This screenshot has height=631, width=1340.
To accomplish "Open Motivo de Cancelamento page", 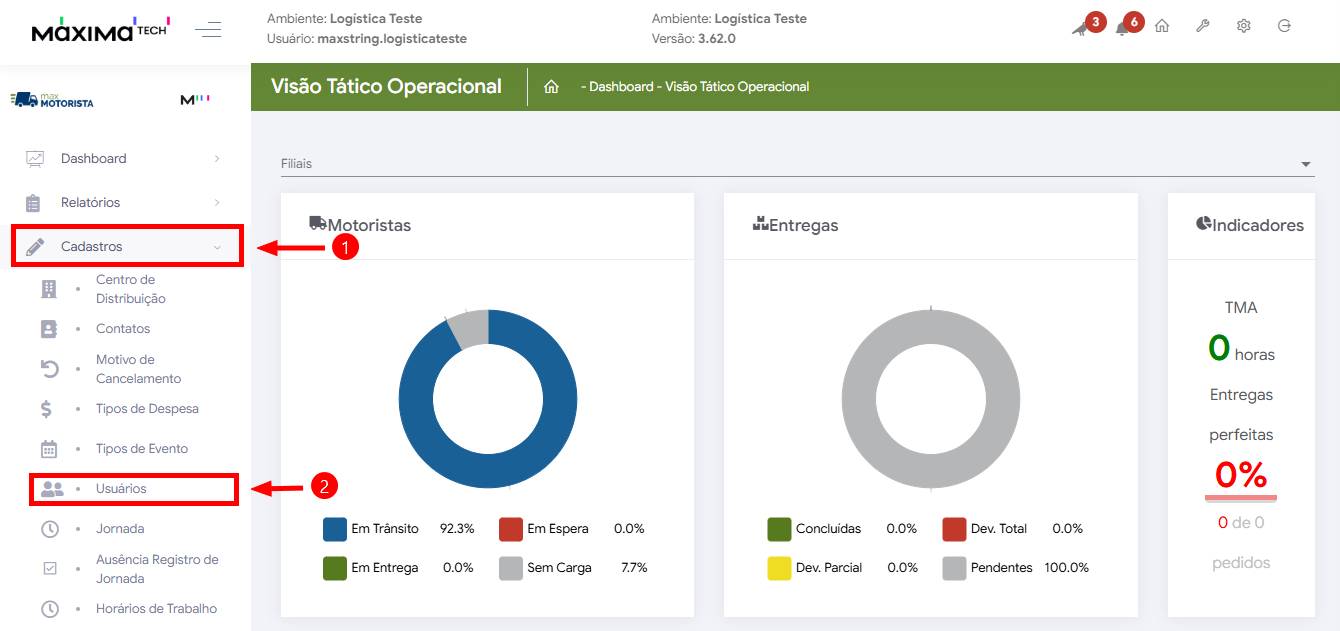I will coord(138,369).
